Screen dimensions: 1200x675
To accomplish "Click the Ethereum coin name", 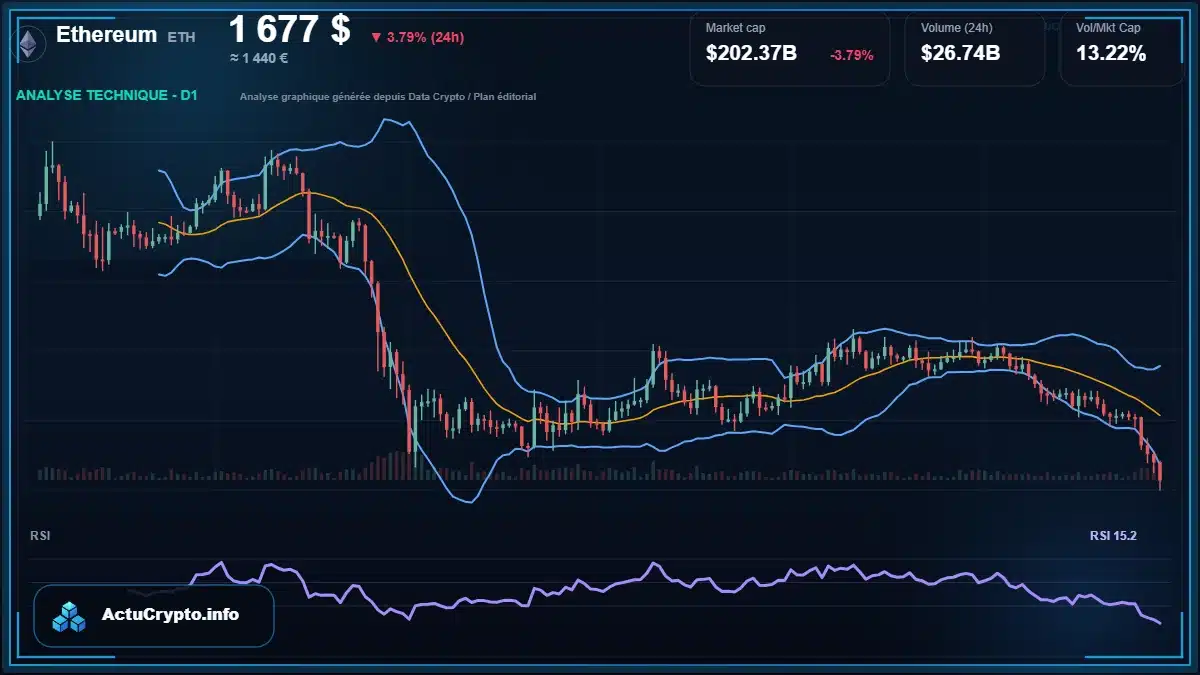I will point(106,35).
